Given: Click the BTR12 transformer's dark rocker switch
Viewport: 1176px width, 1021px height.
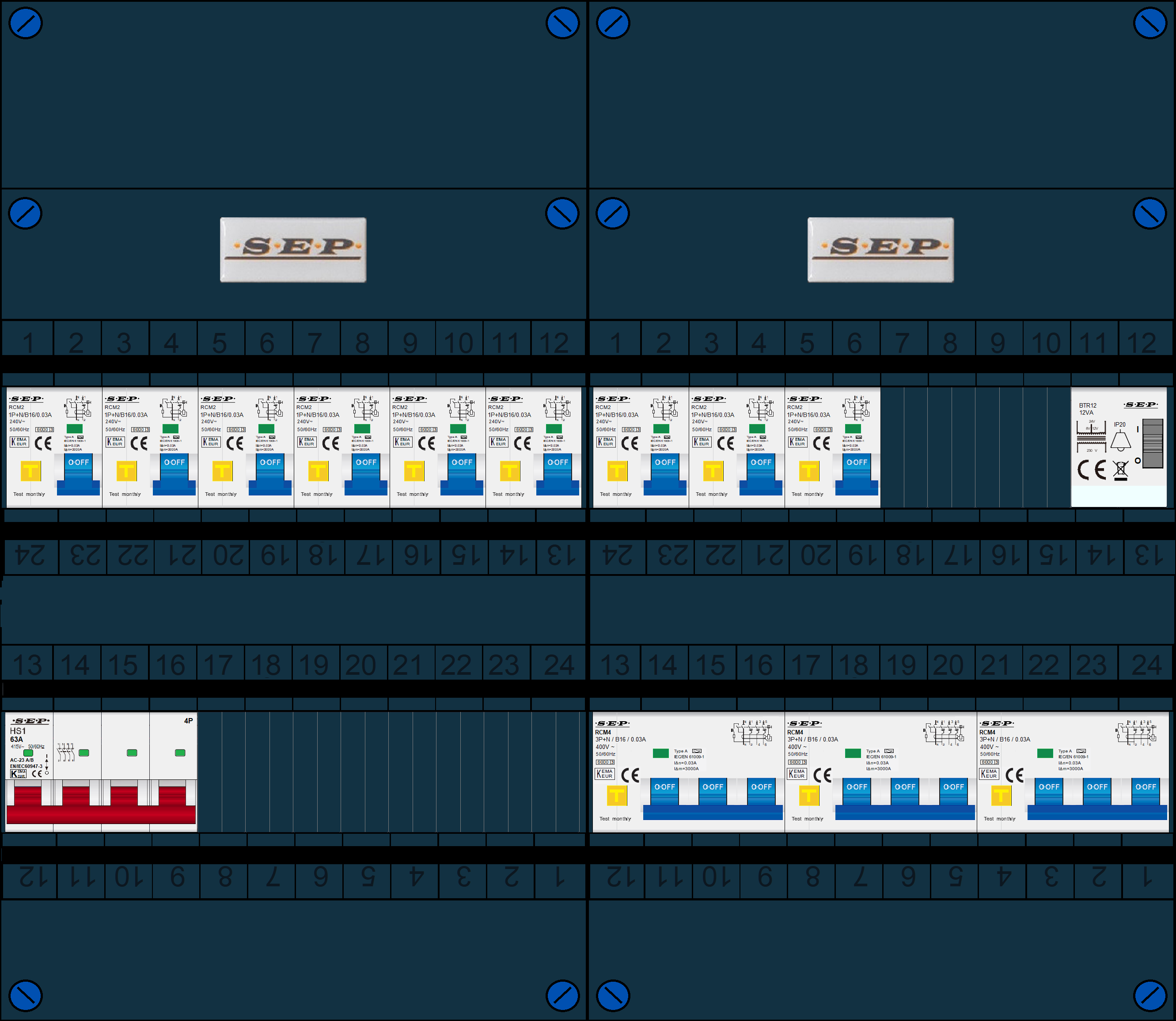Looking at the screenshot, I should (x=1153, y=444).
